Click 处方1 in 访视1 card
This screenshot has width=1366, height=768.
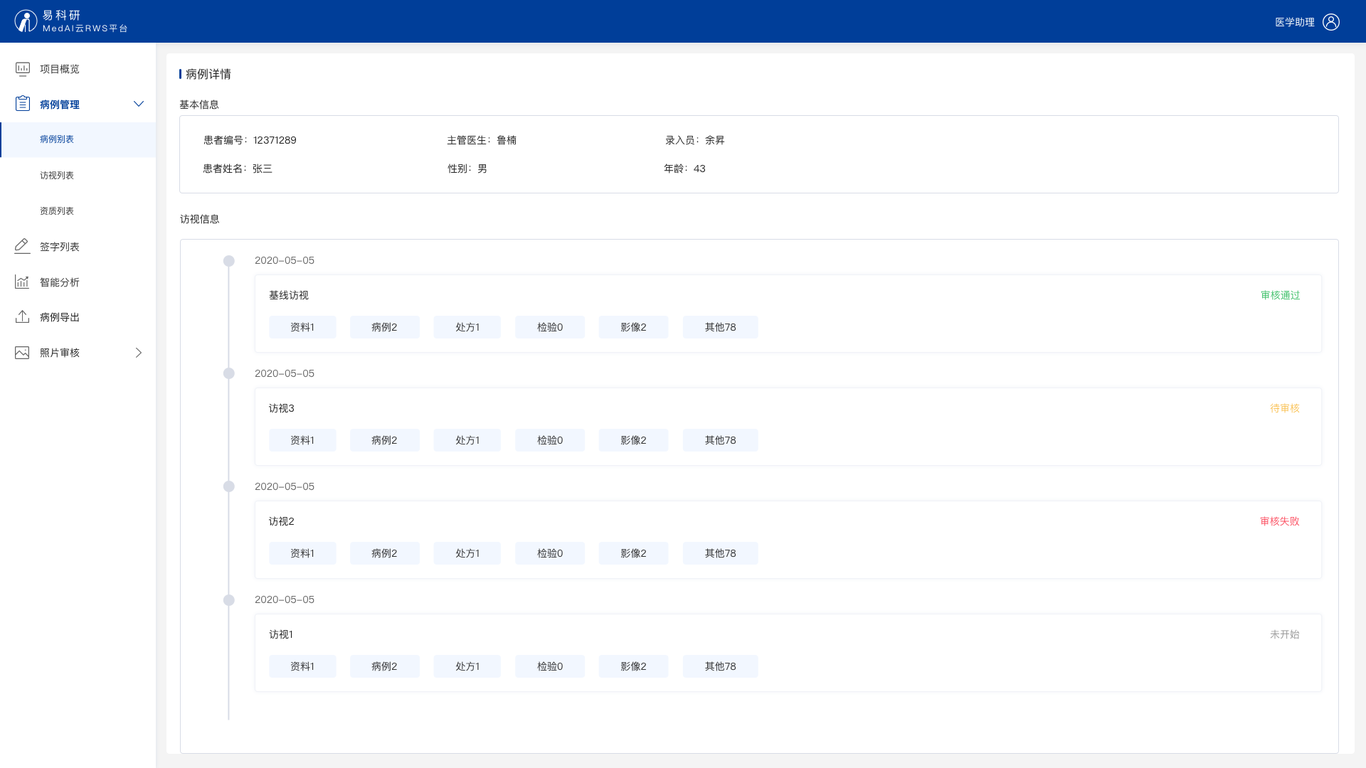467,666
